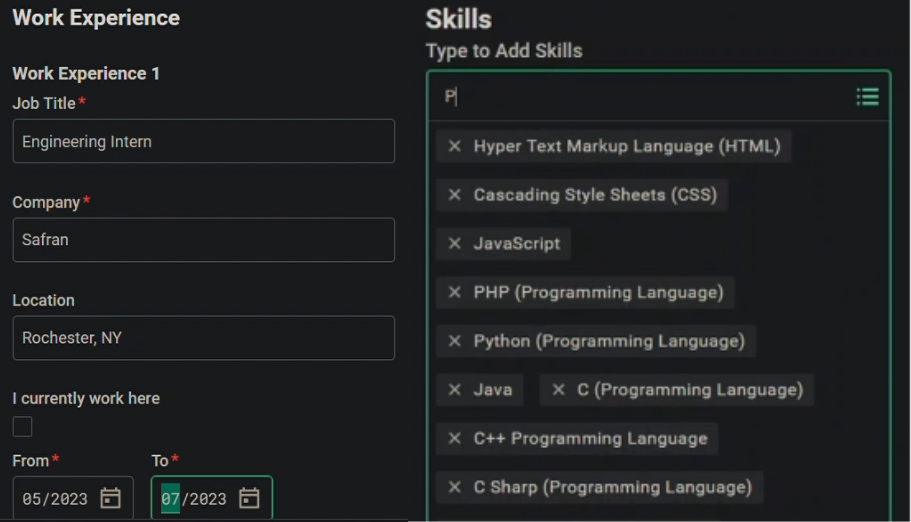Select the Type to Add Skills label

coord(504,51)
